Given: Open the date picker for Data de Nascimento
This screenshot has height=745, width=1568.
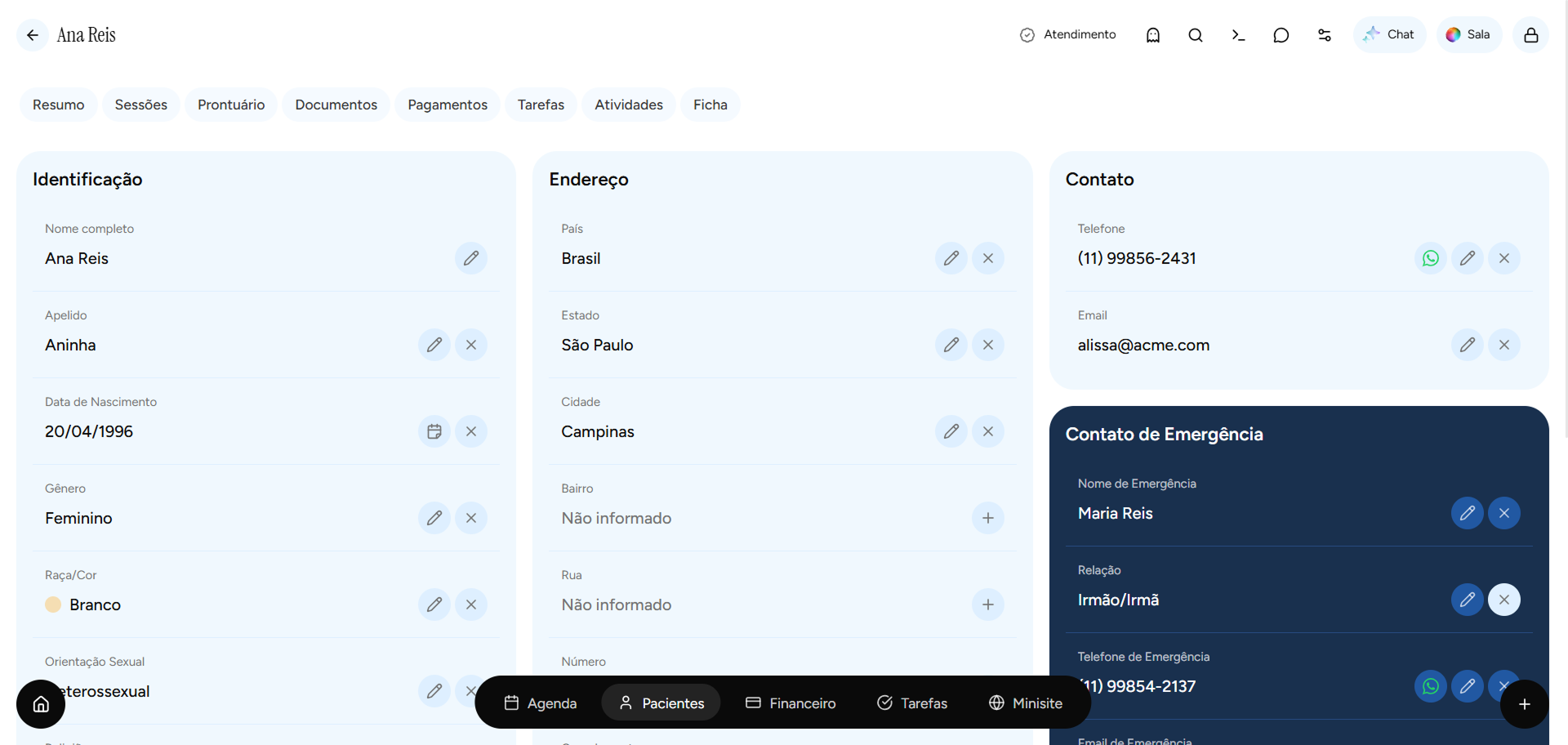Looking at the screenshot, I should pyautogui.click(x=434, y=431).
